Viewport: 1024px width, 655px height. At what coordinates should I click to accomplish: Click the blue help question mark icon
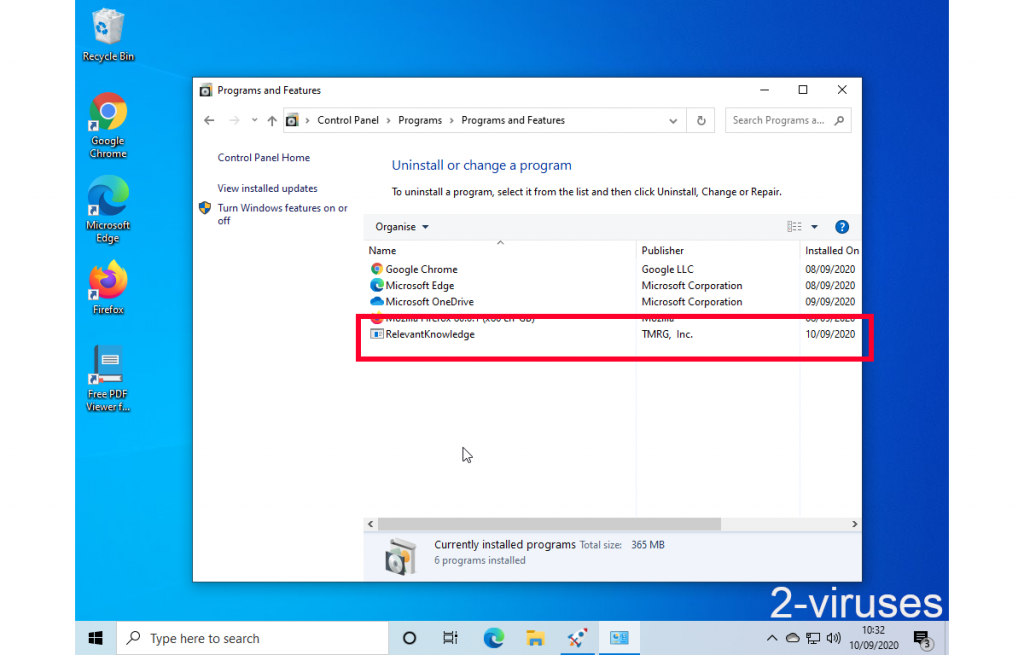click(841, 227)
